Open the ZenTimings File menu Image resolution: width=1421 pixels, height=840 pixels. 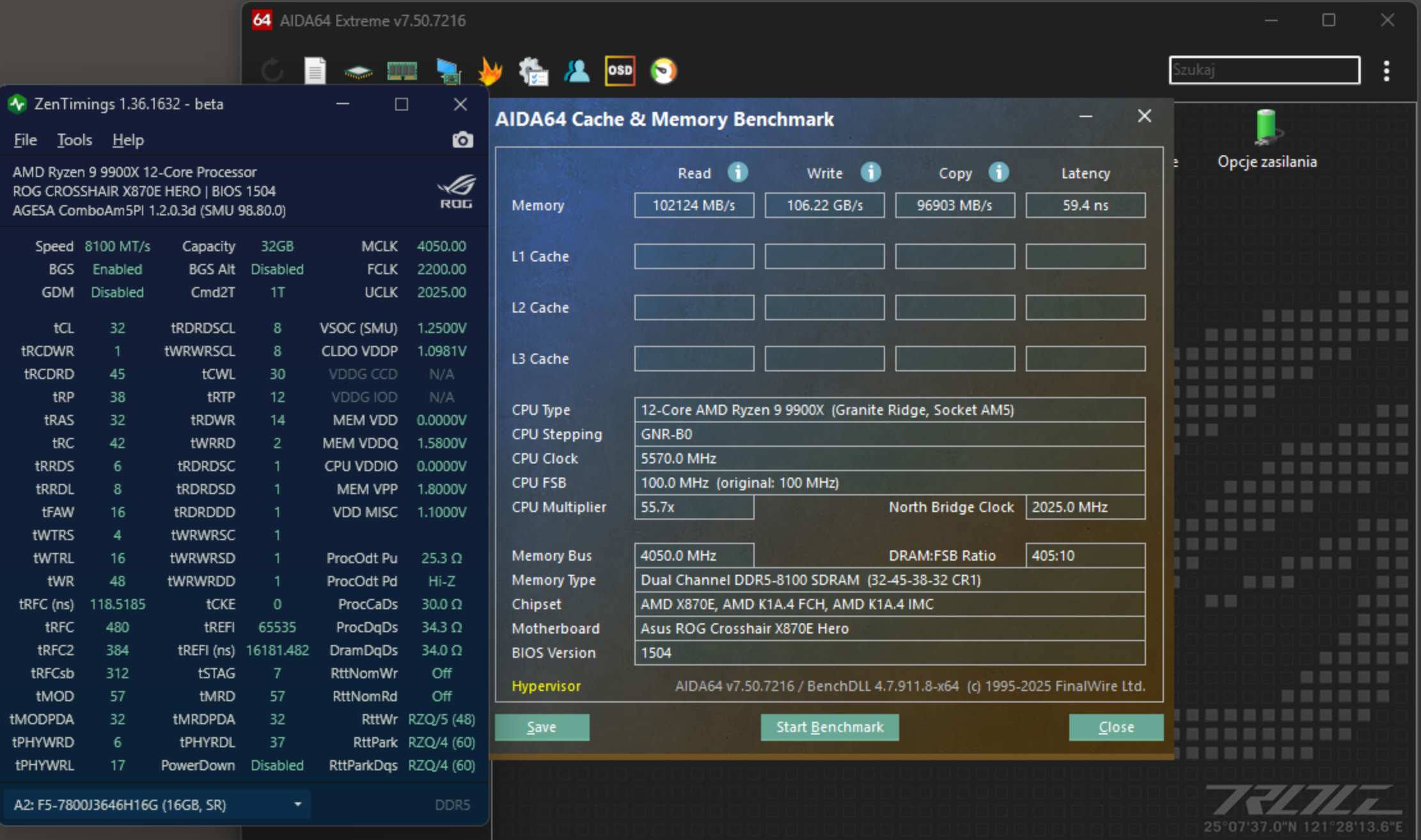tap(26, 140)
